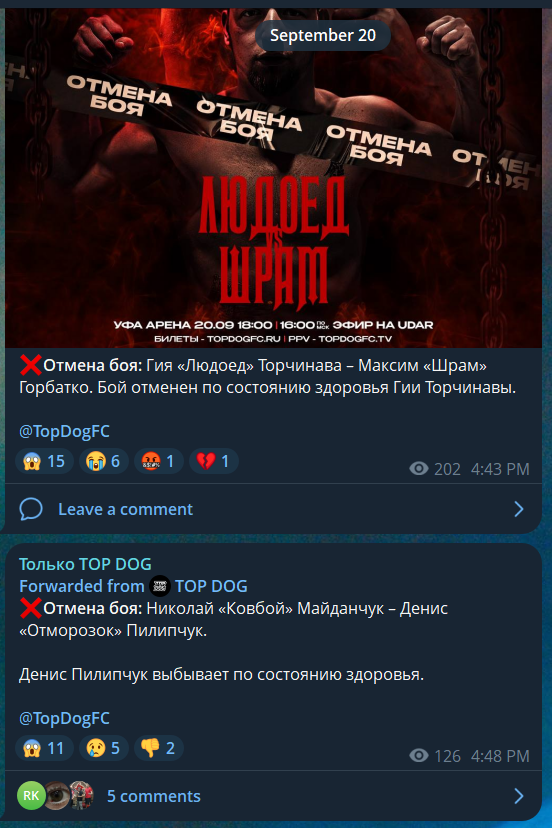Add the broken heart reaction
552x828 pixels.
tap(213, 461)
